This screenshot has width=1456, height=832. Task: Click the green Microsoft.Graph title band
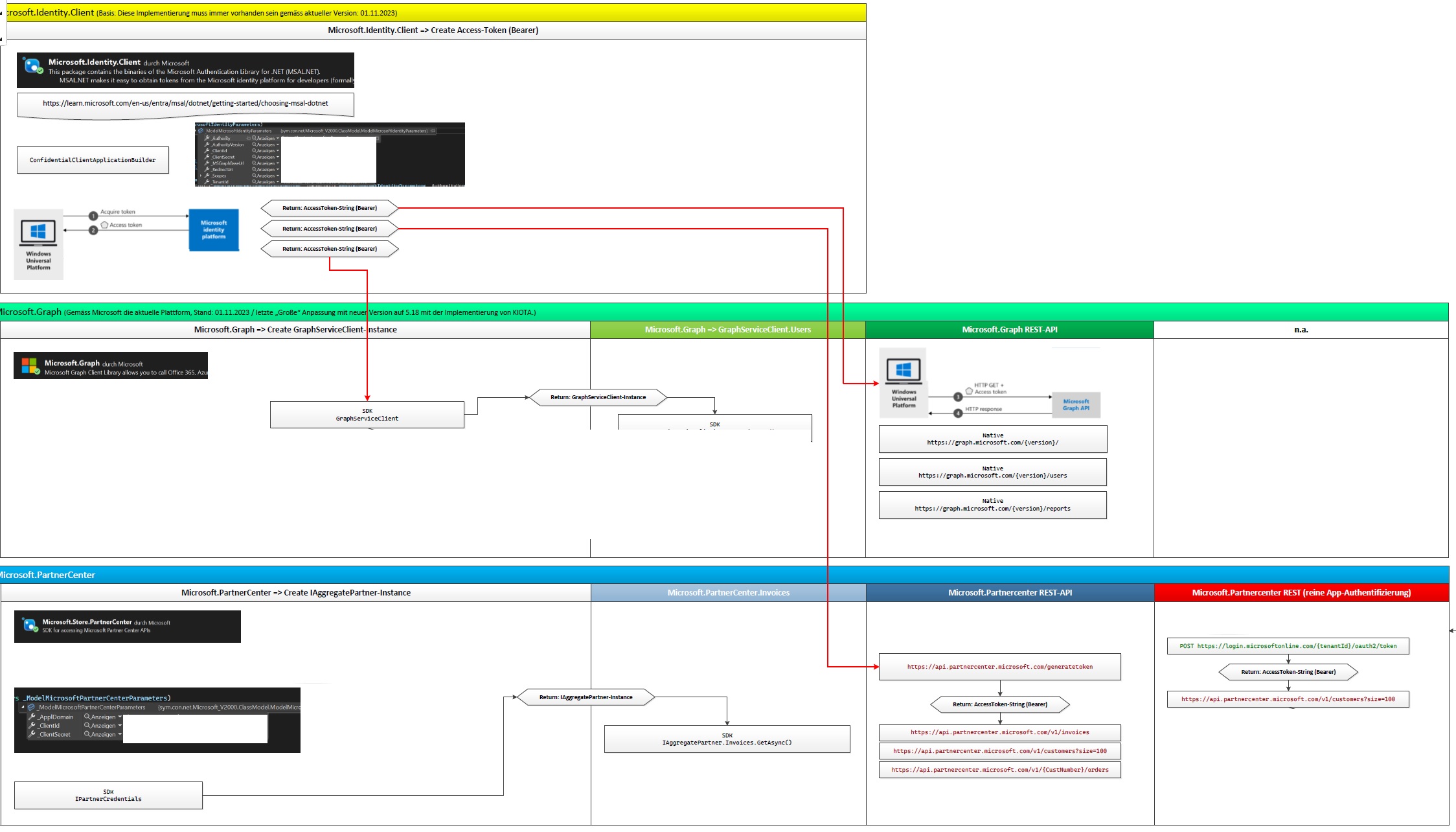[x=724, y=312]
